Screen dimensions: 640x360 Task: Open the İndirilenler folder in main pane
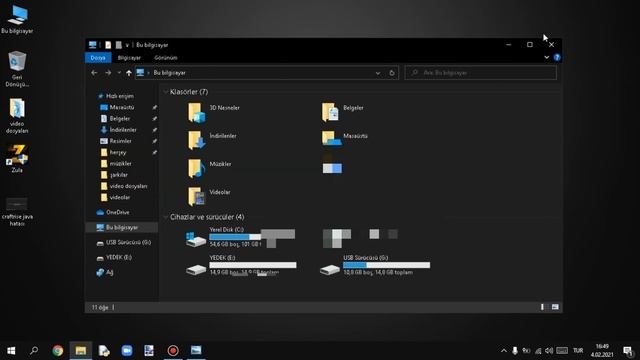pyautogui.click(x=212, y=140)
